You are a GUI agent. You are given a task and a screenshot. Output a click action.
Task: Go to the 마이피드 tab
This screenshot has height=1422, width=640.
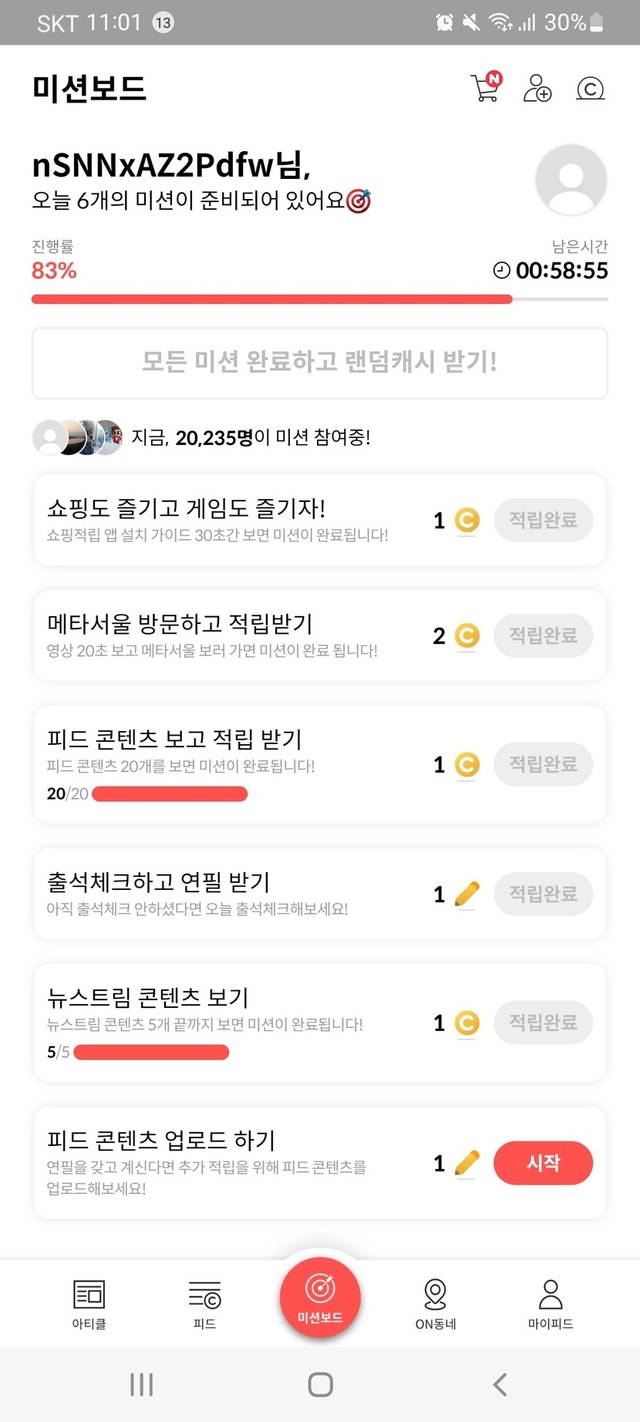point(550,1304)
